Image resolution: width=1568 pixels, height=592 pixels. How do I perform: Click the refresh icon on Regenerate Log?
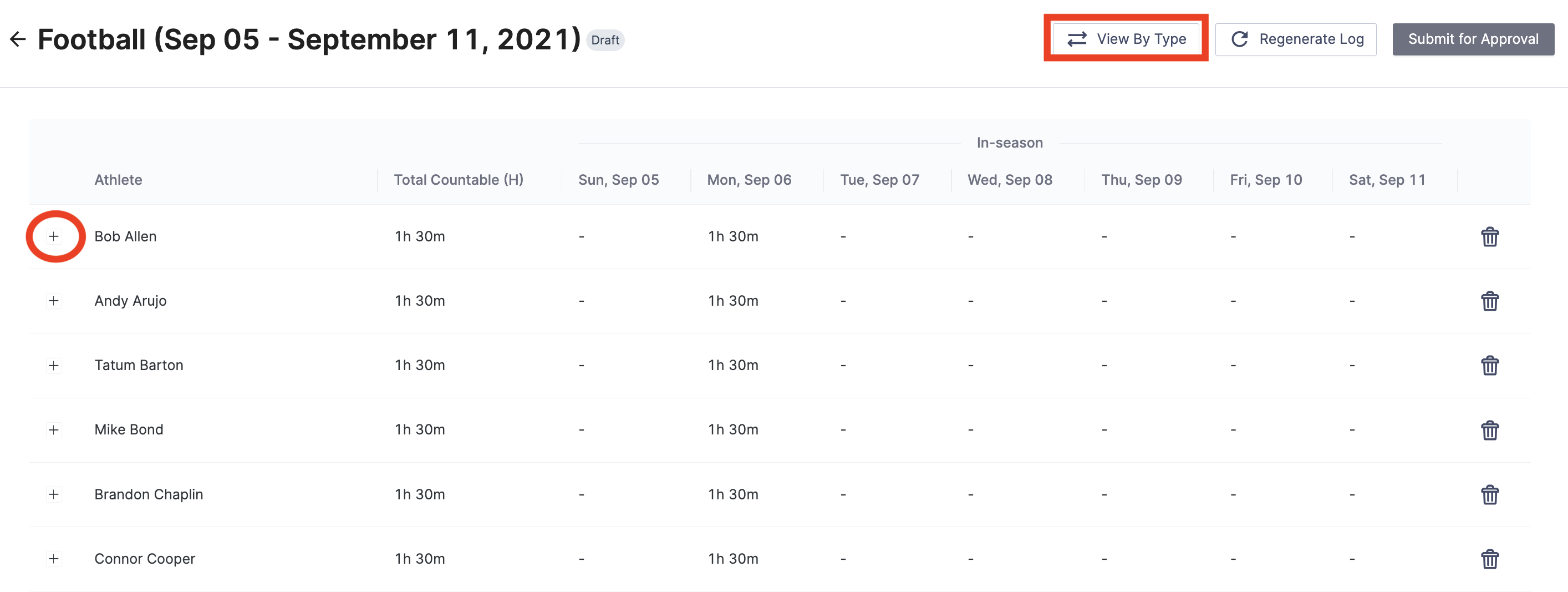pos(1239,38)
